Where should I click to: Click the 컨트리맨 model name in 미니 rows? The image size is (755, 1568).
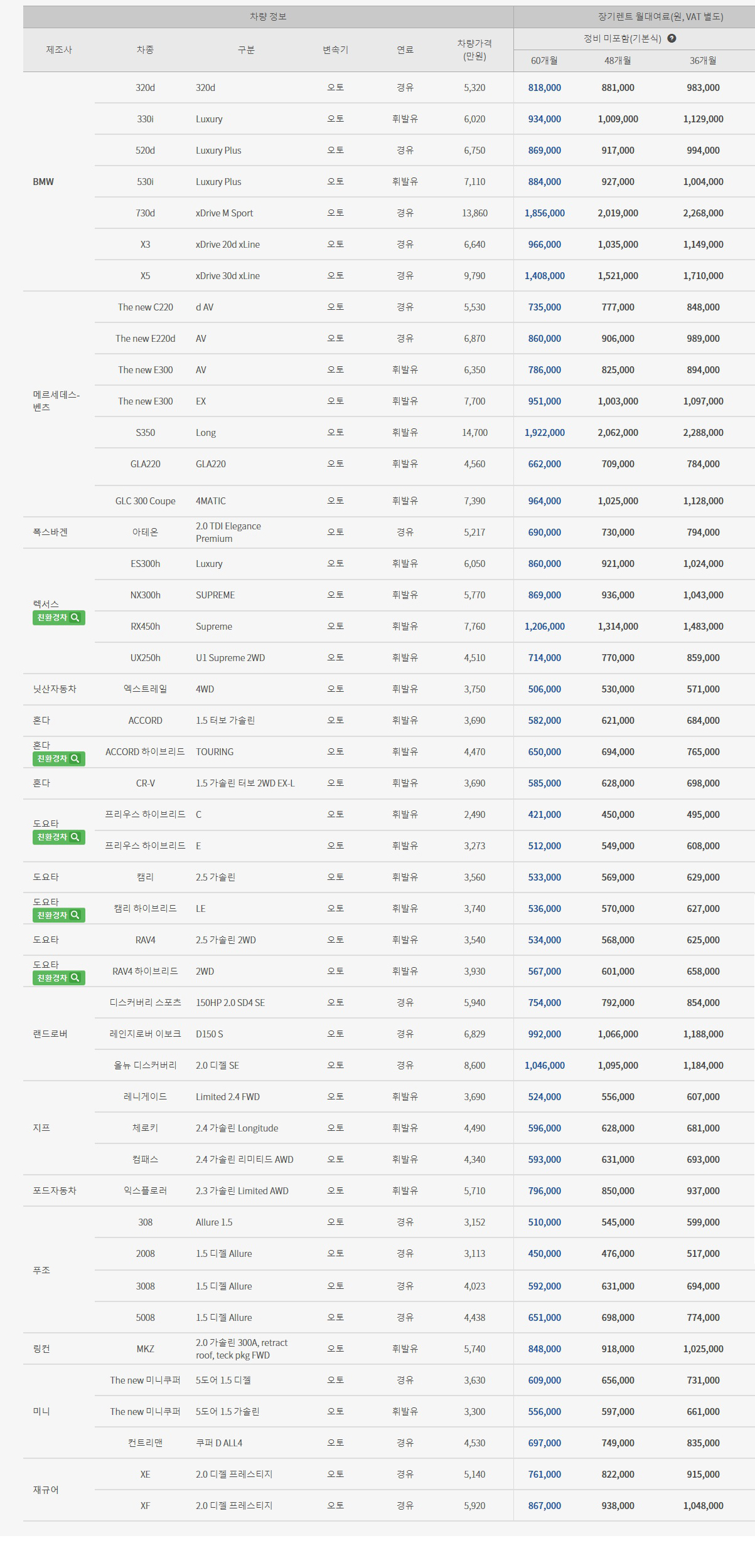click(x=145, y=1443)
